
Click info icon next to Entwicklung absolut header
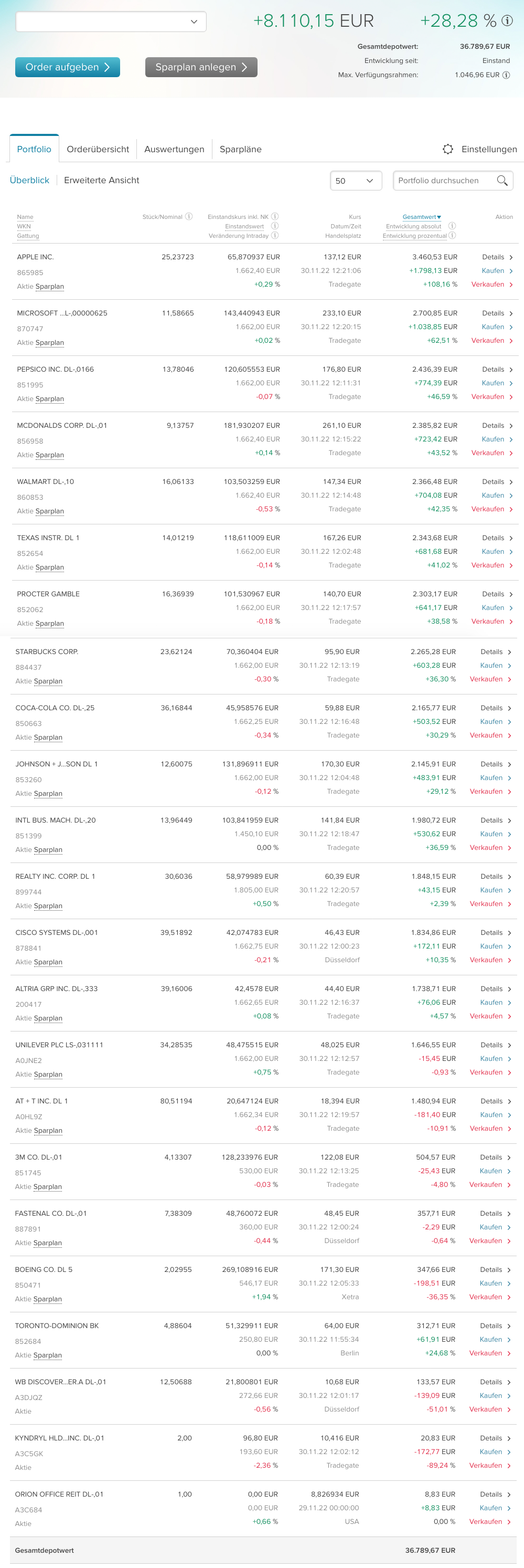pyautogui.click(x=452, y=226)
